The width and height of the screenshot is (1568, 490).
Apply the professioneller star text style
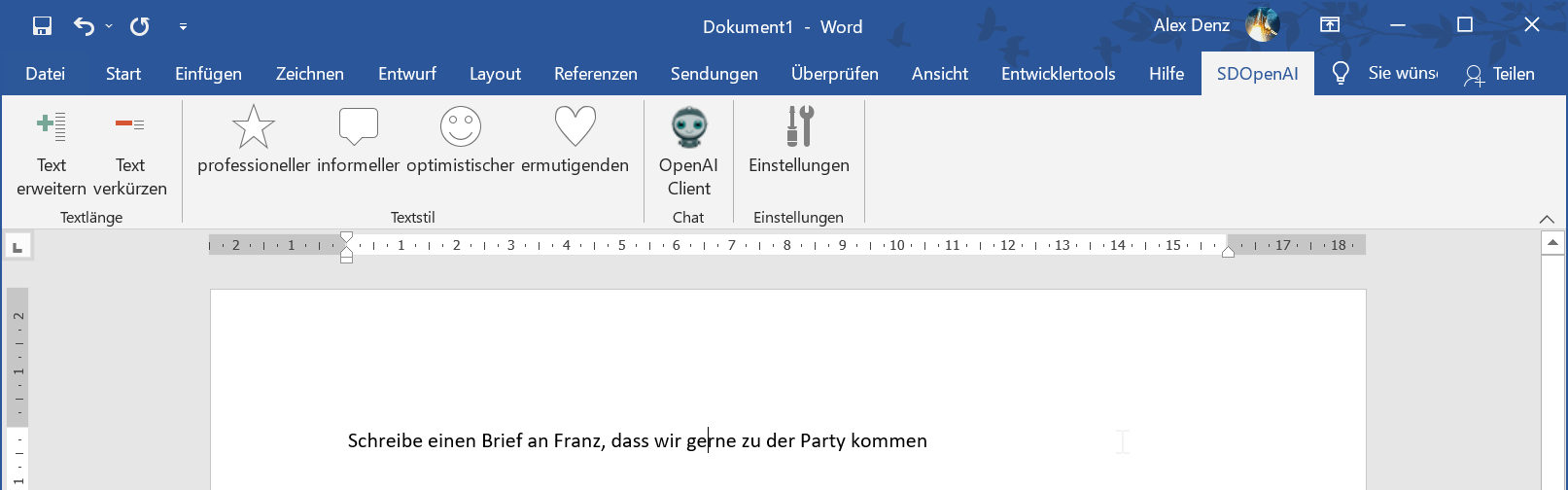(254, 126)
